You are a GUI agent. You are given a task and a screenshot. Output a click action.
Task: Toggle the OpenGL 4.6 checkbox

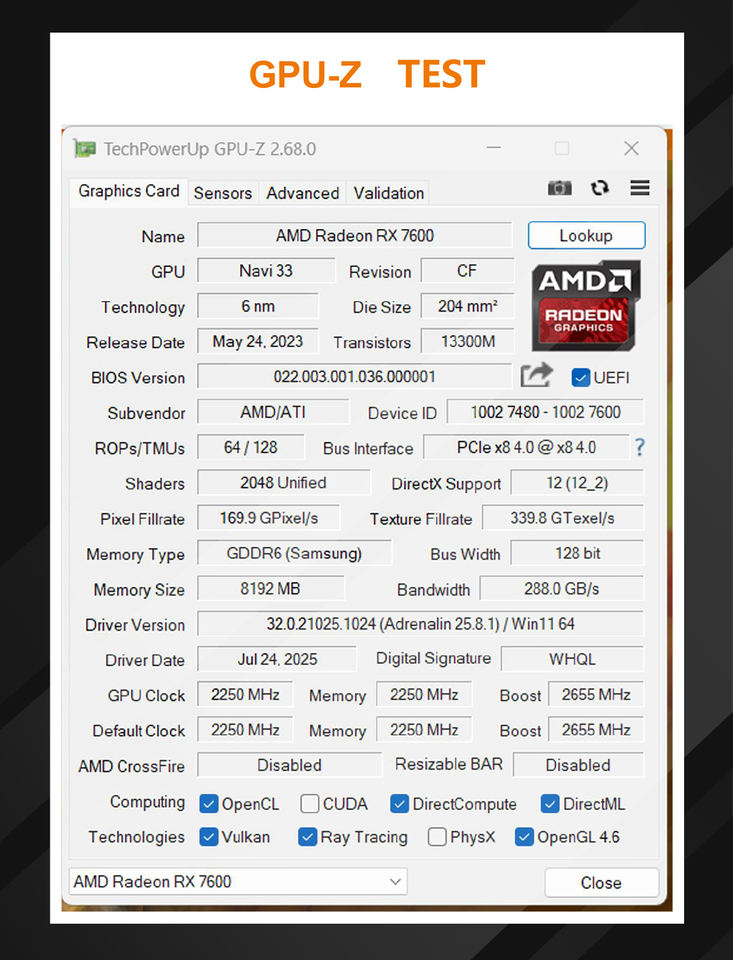click(524, 837)
